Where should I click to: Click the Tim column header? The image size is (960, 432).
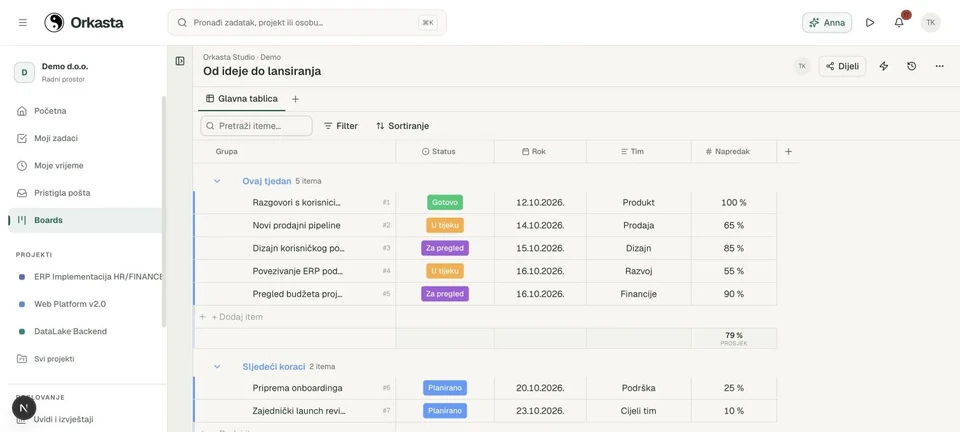pos(639,152)
